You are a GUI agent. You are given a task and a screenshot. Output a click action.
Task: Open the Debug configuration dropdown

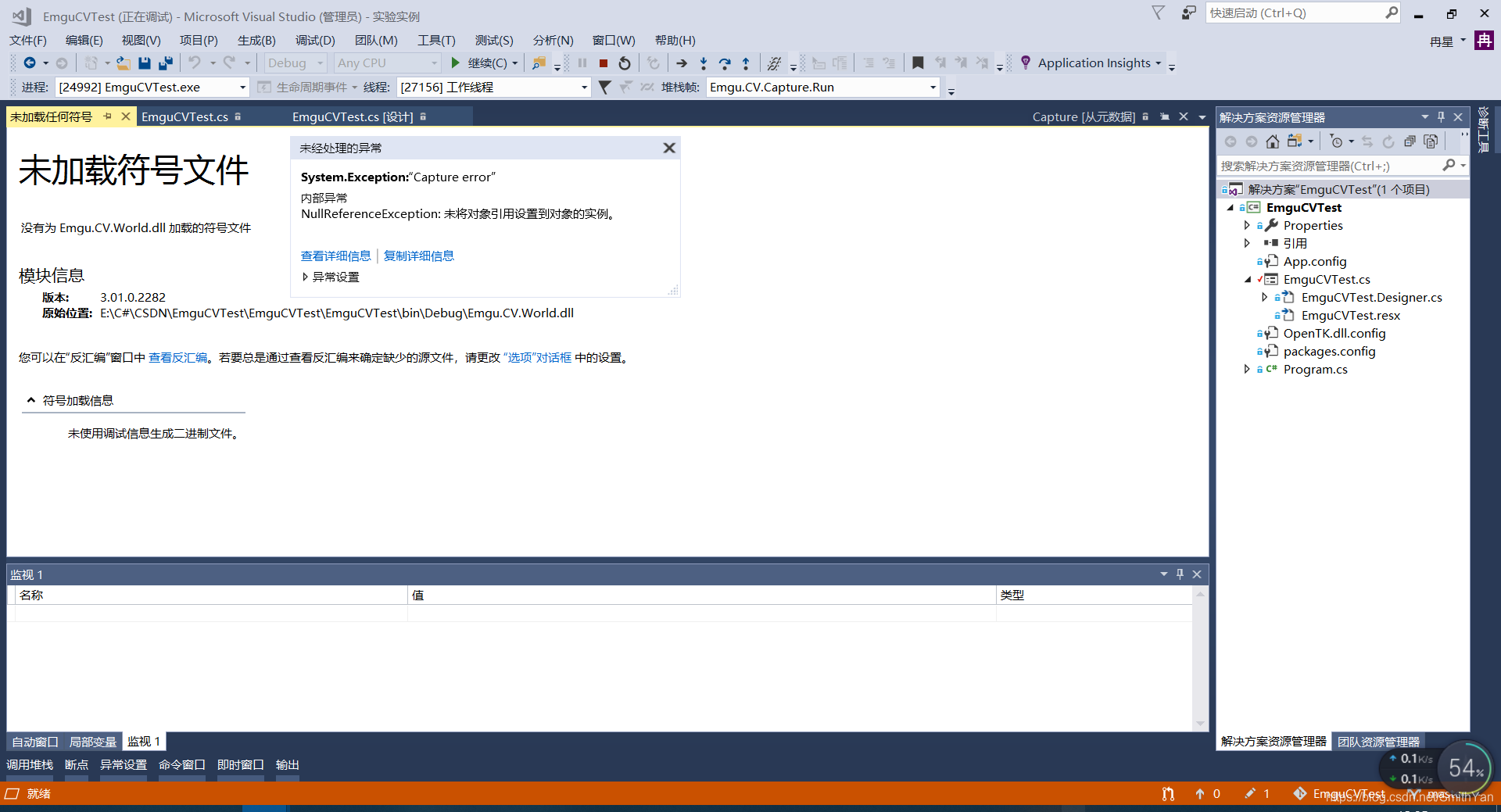click(x=296, y=63)
